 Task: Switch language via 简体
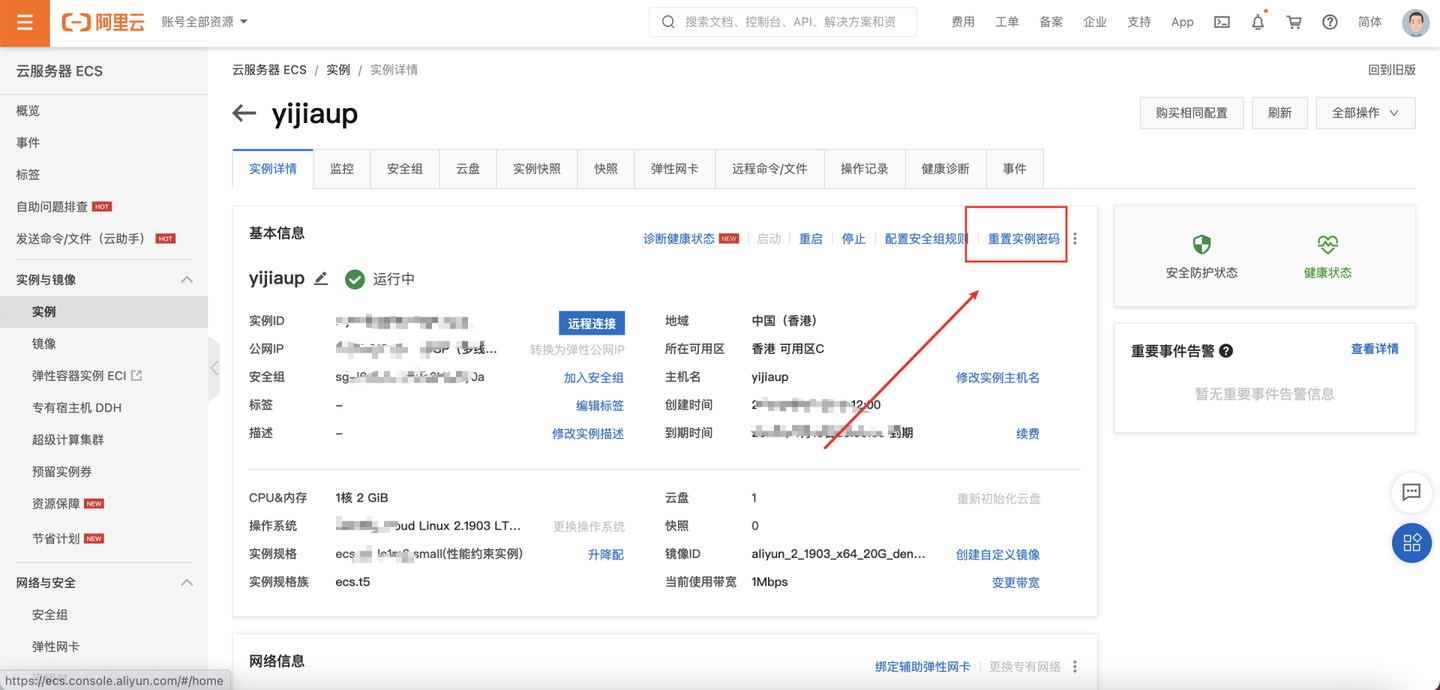[1370, 22]
